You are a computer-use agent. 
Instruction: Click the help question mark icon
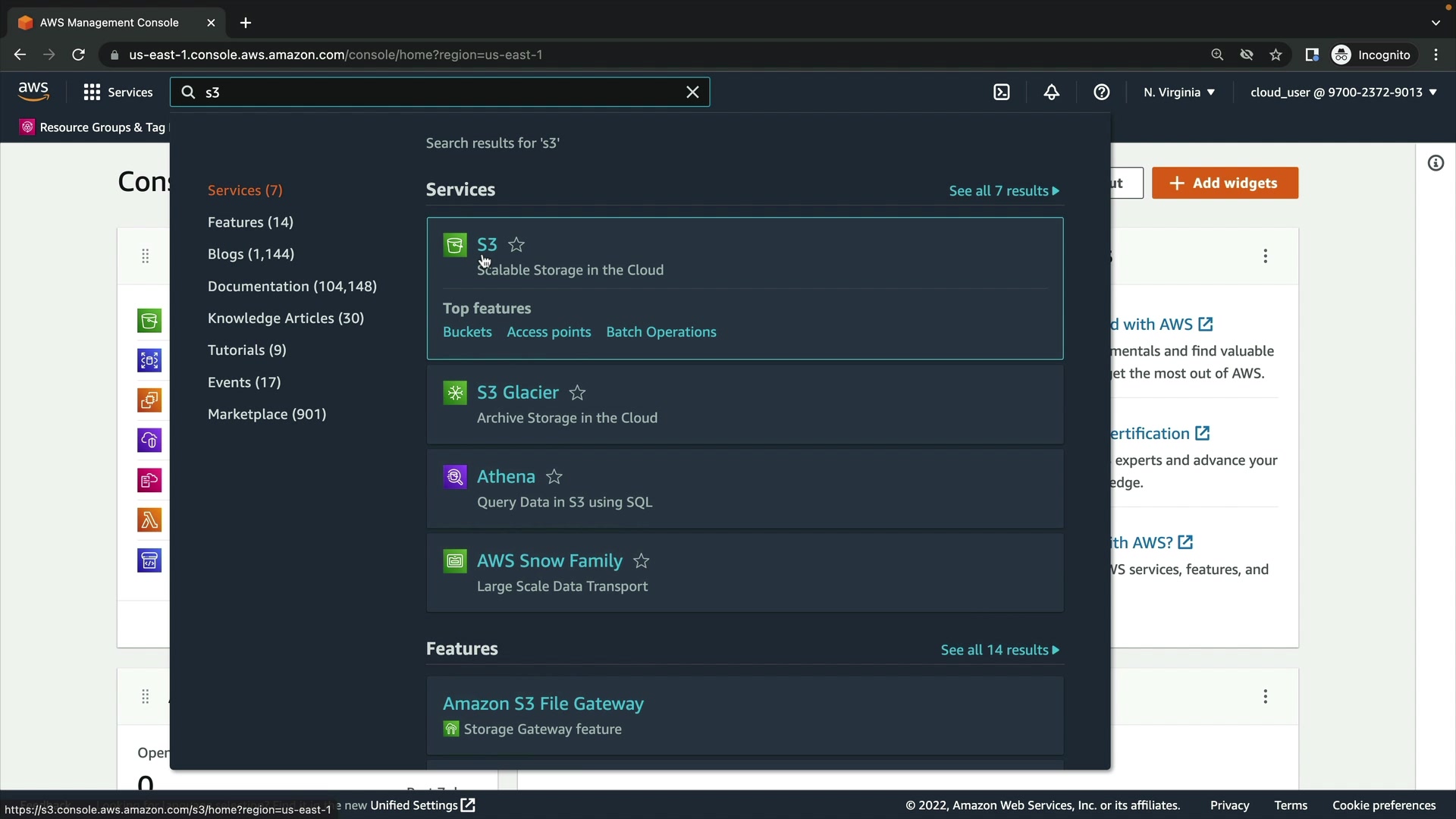pyautogui.click(x=1102, y=93)
